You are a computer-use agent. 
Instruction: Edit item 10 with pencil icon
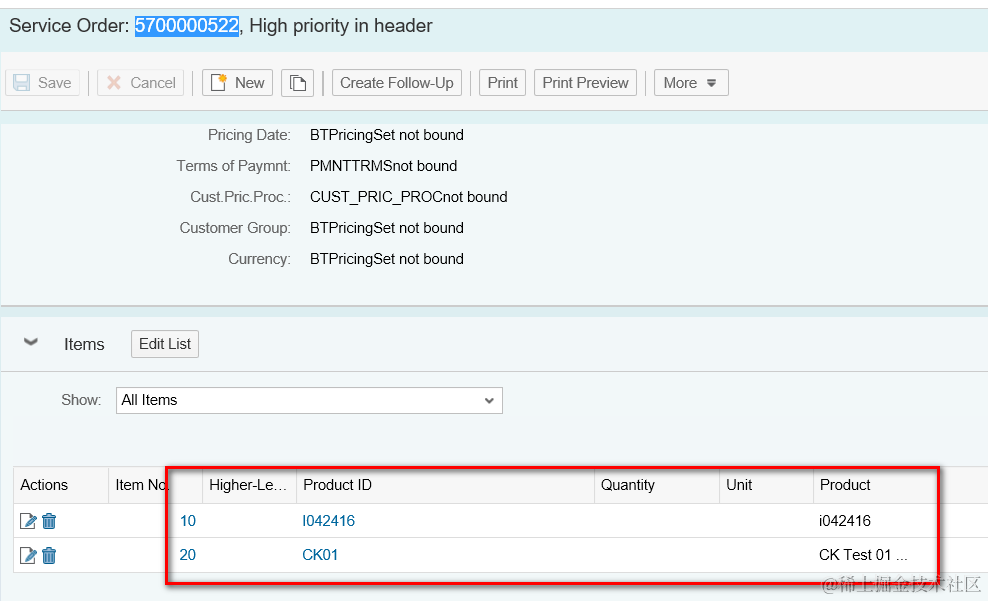[28, 521]
